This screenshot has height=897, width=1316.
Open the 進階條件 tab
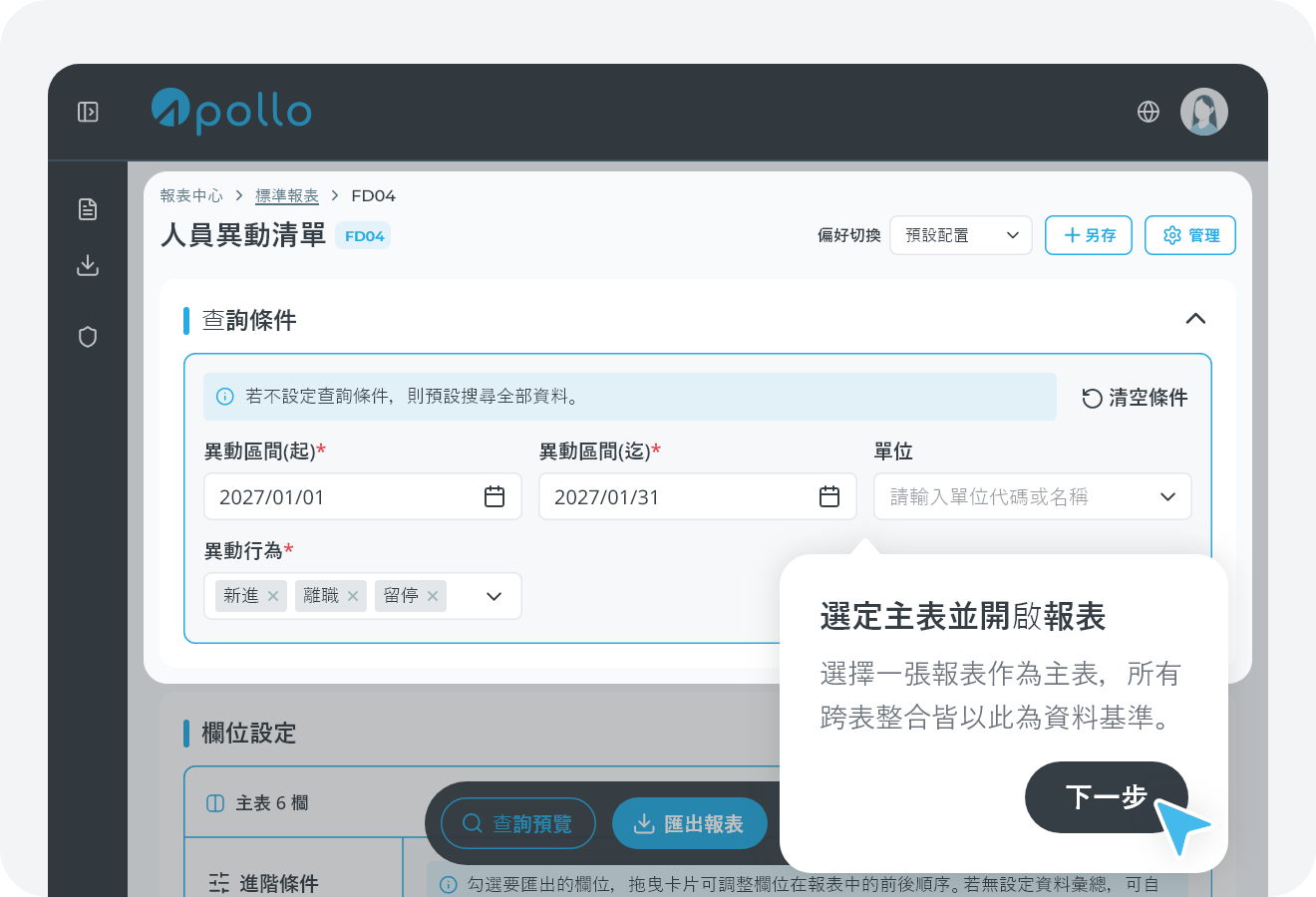click(x=264, y=883)
